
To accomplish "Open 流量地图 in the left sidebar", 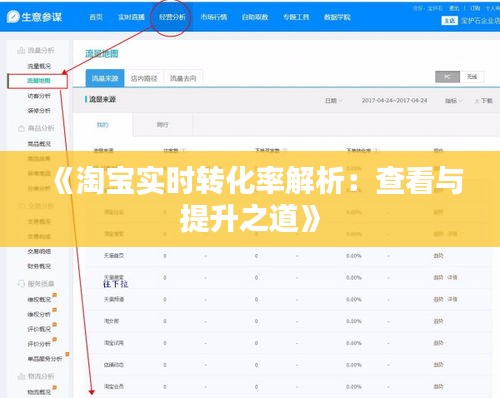I will [38, 81].
